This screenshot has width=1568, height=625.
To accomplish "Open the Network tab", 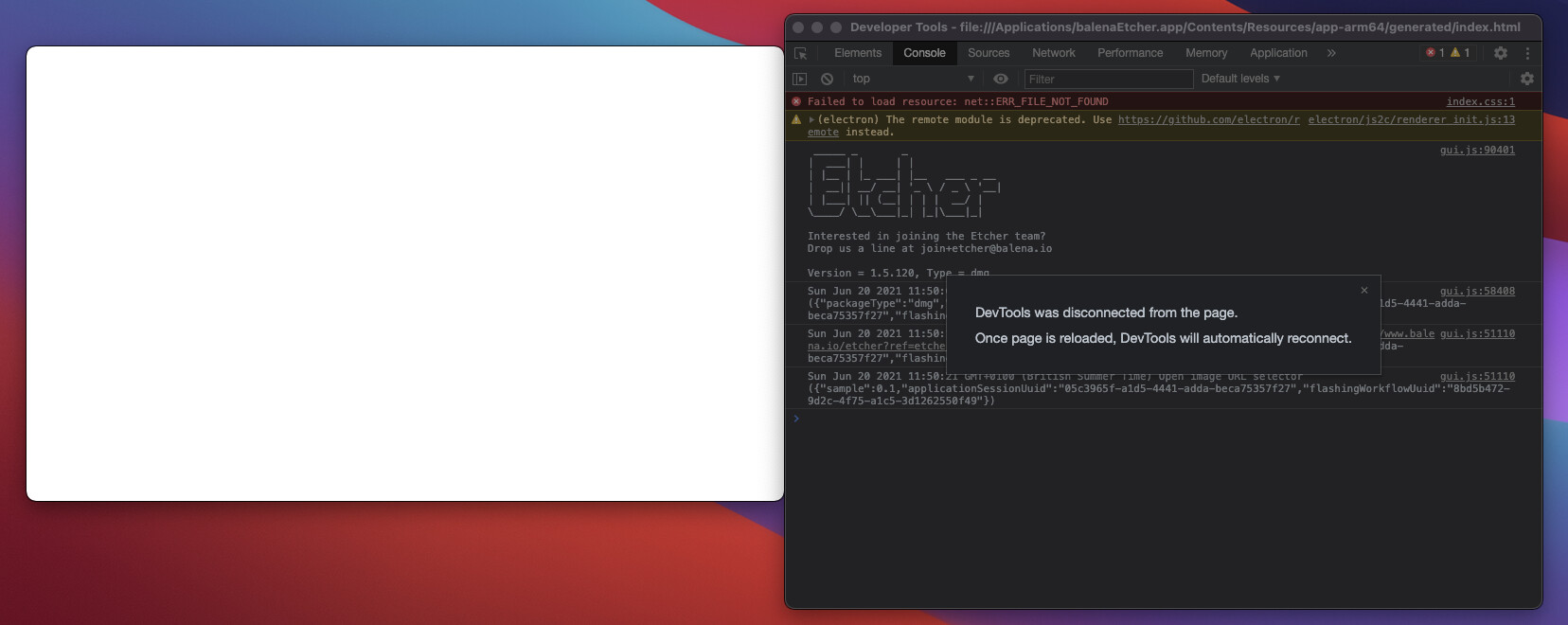I will click(1054, 53).
